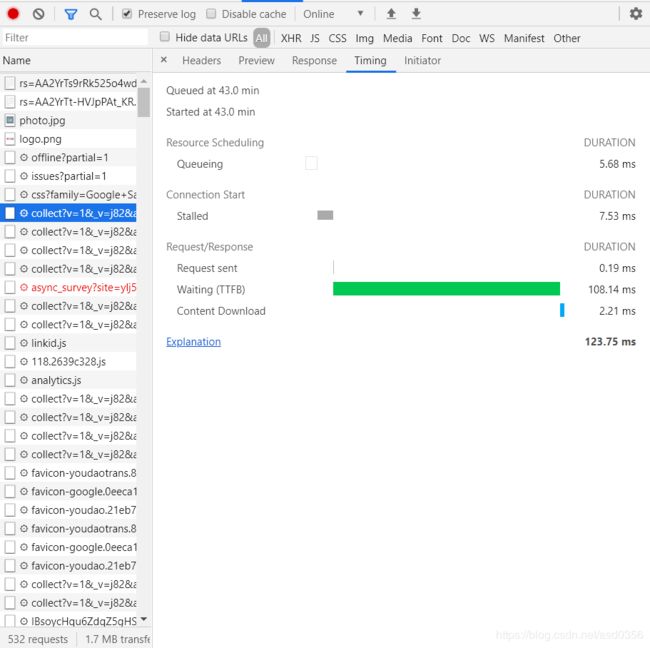Screen dimensions: 650x648
Task: Select the logo.png request
Action: coord(68,139)
